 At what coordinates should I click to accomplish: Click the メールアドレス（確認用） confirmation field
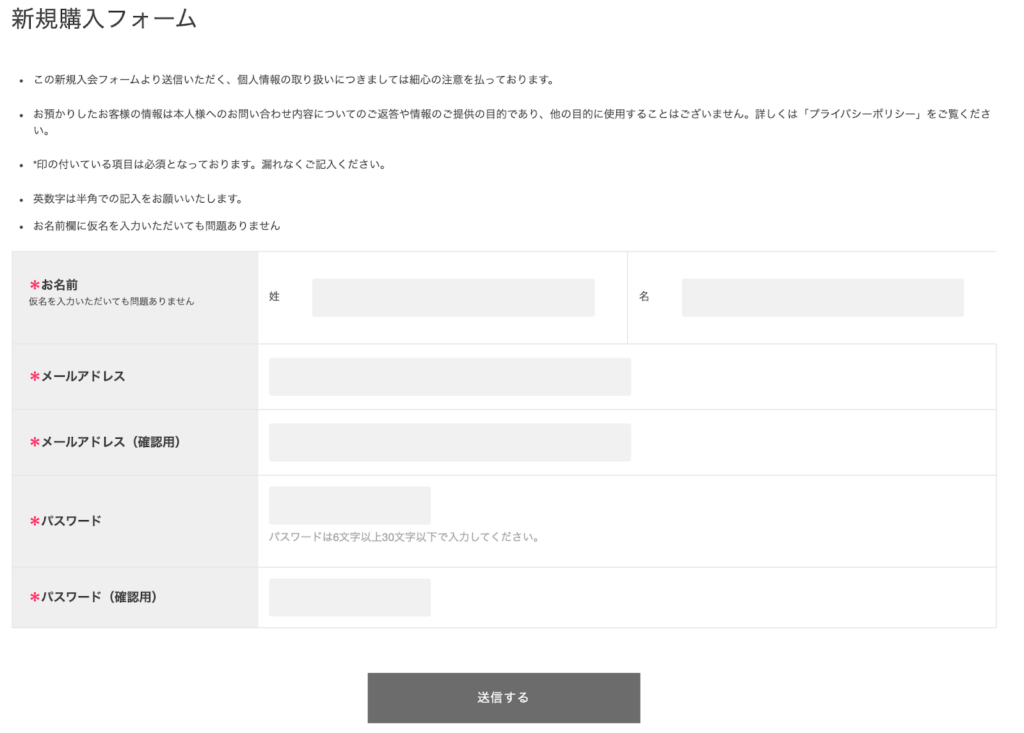click(449, 441)
